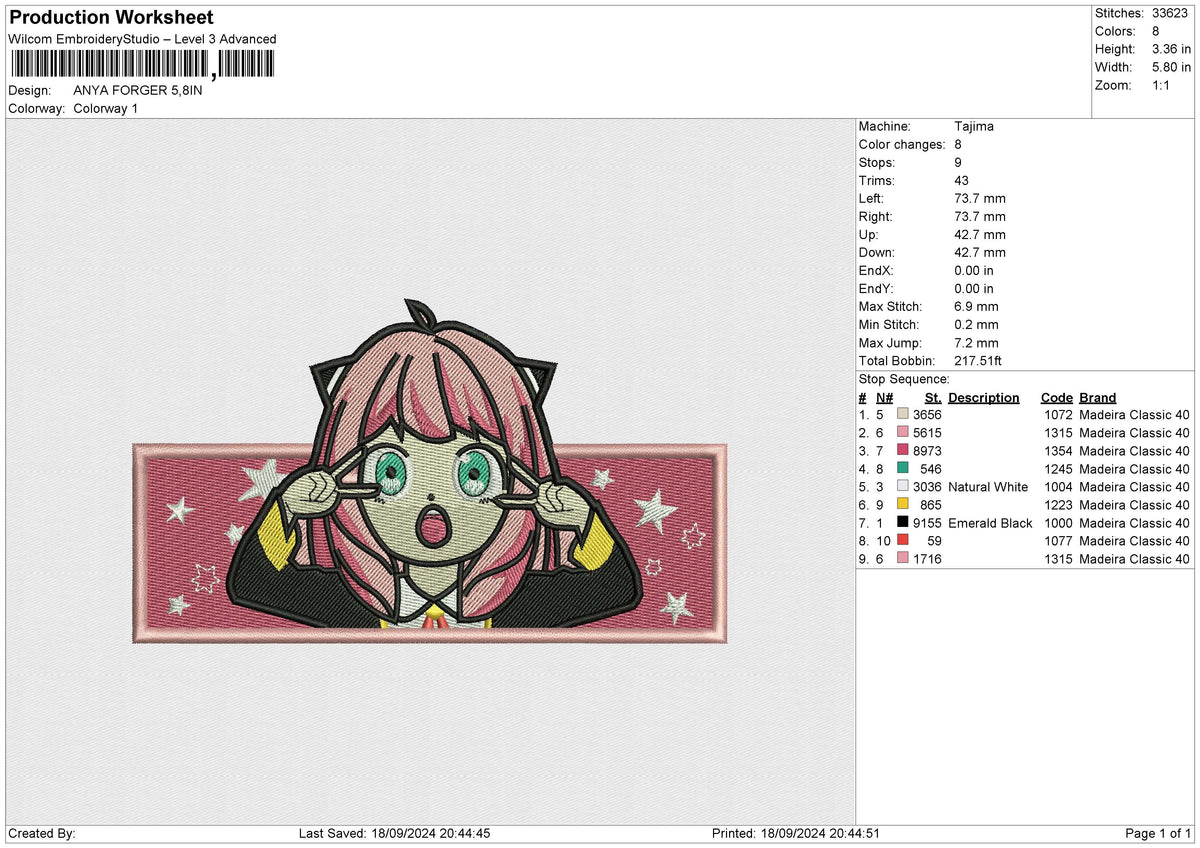Select the Natural White color swatch
This screenshot has height=848, width=1200.
click(903, 487)
